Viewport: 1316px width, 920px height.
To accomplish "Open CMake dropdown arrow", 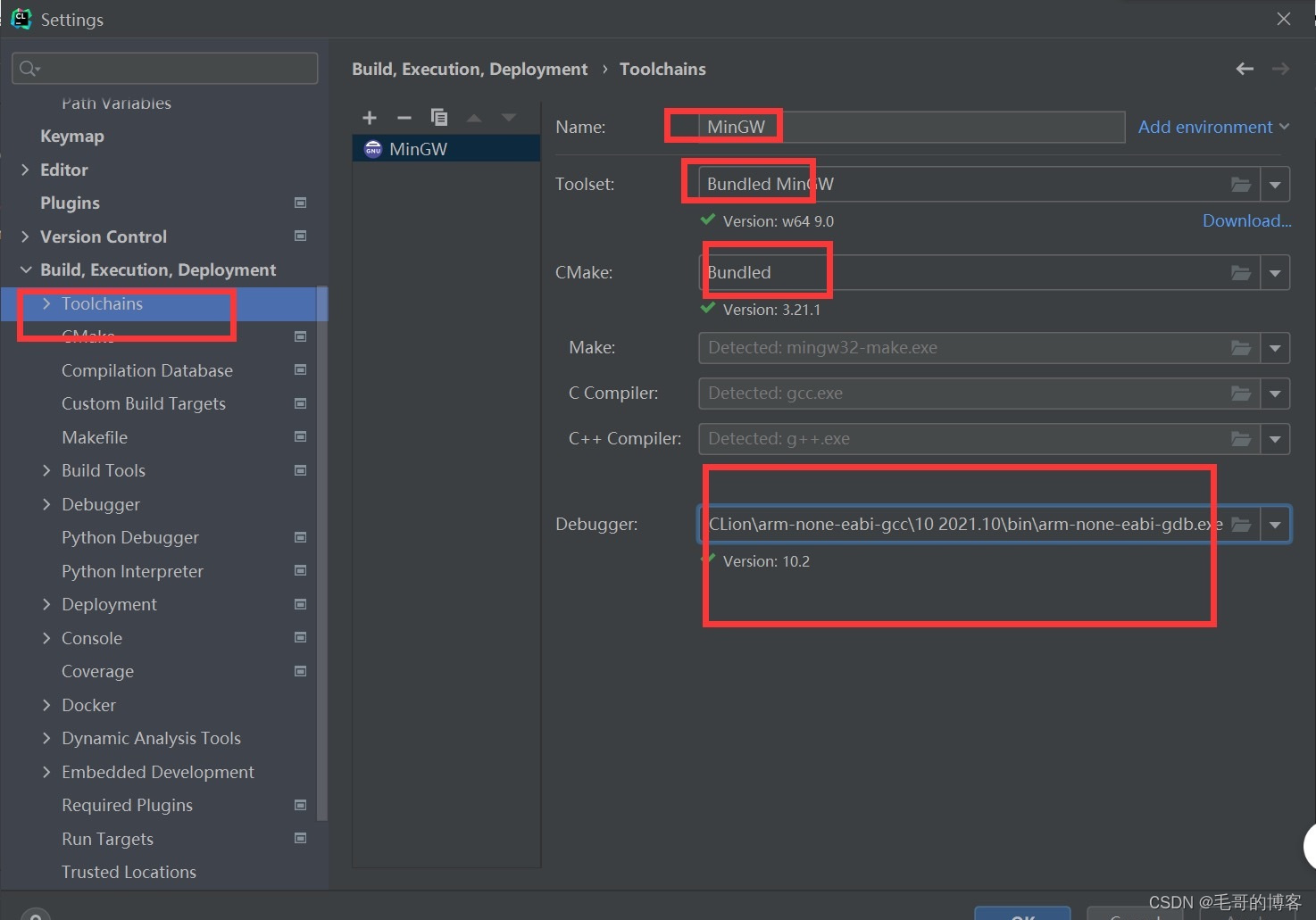I will 1275,273.
